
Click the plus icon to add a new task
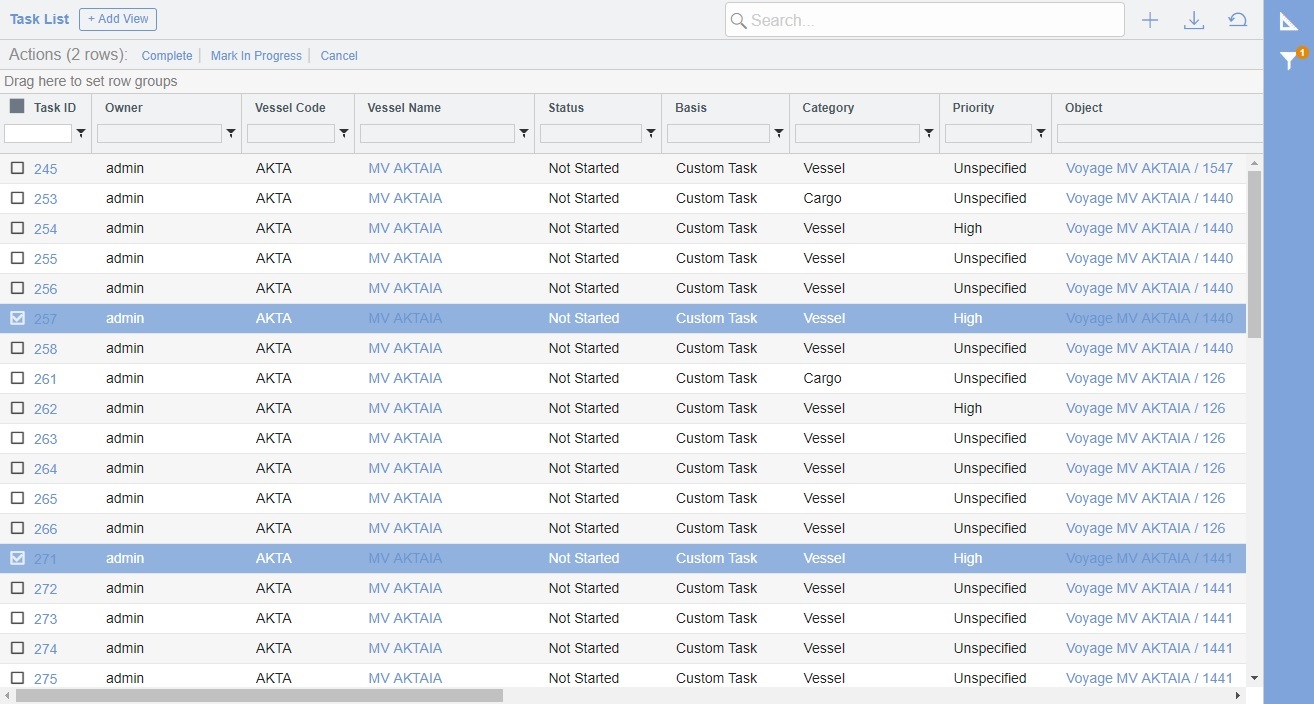pos(1150,19)
